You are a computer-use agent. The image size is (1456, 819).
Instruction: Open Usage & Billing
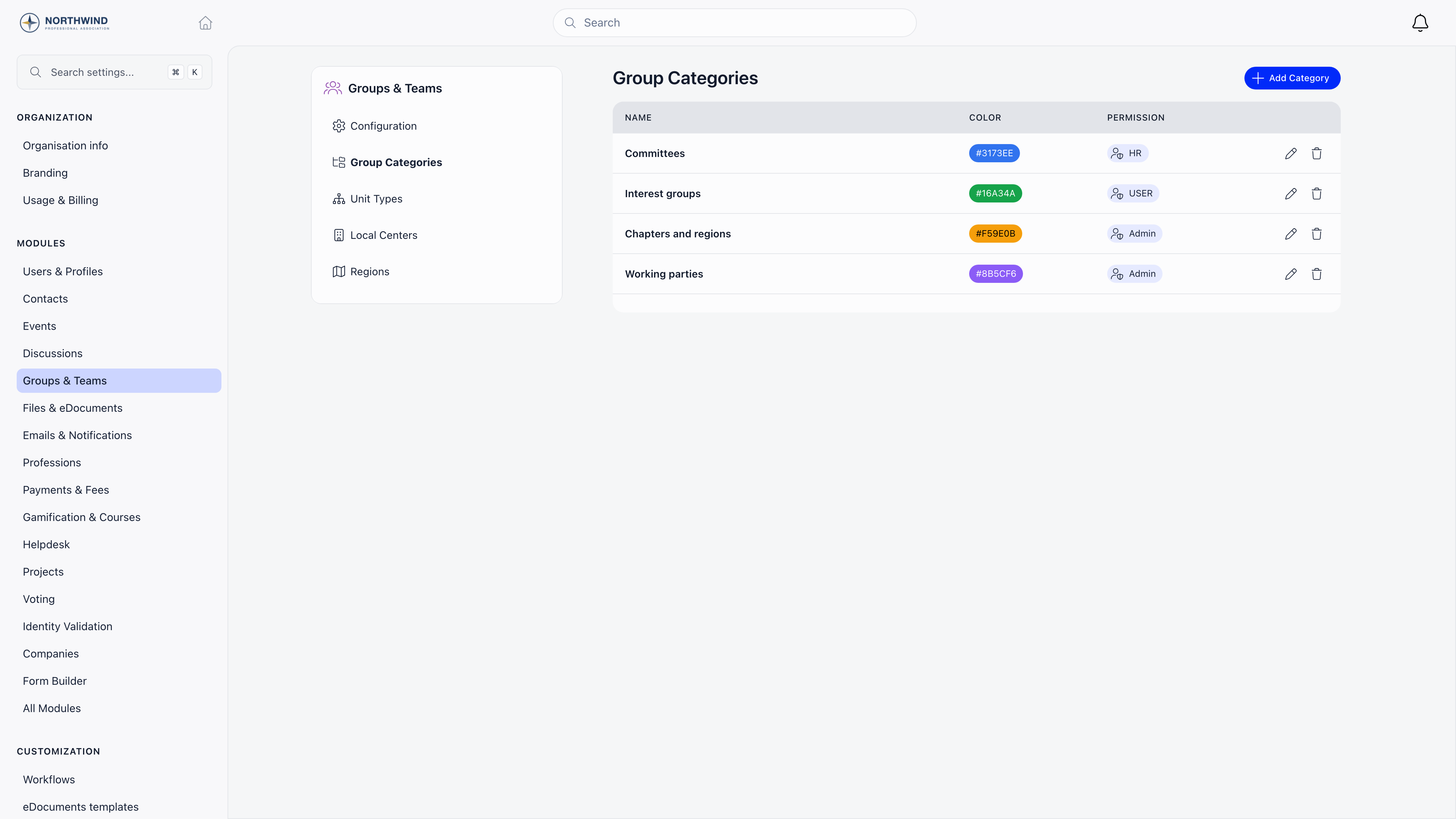(x=61, y=200)
